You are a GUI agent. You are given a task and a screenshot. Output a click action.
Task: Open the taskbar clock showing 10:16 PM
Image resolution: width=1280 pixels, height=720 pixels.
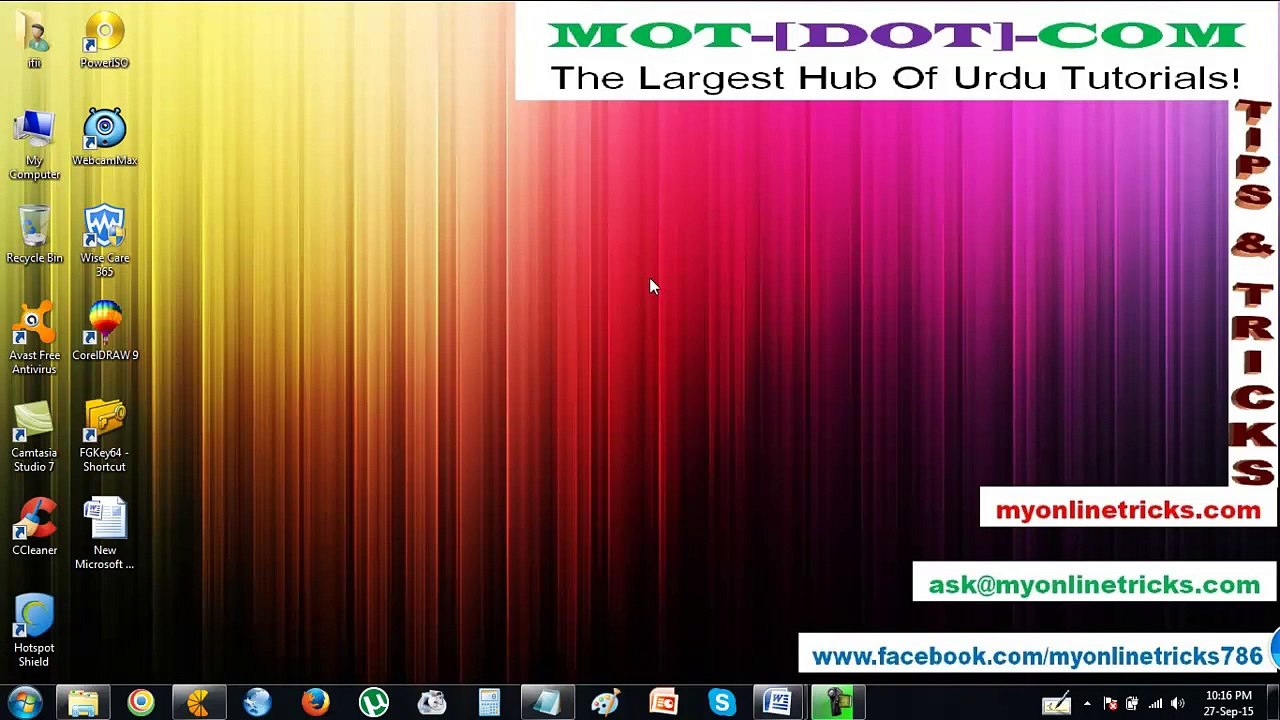point(1229,703)
